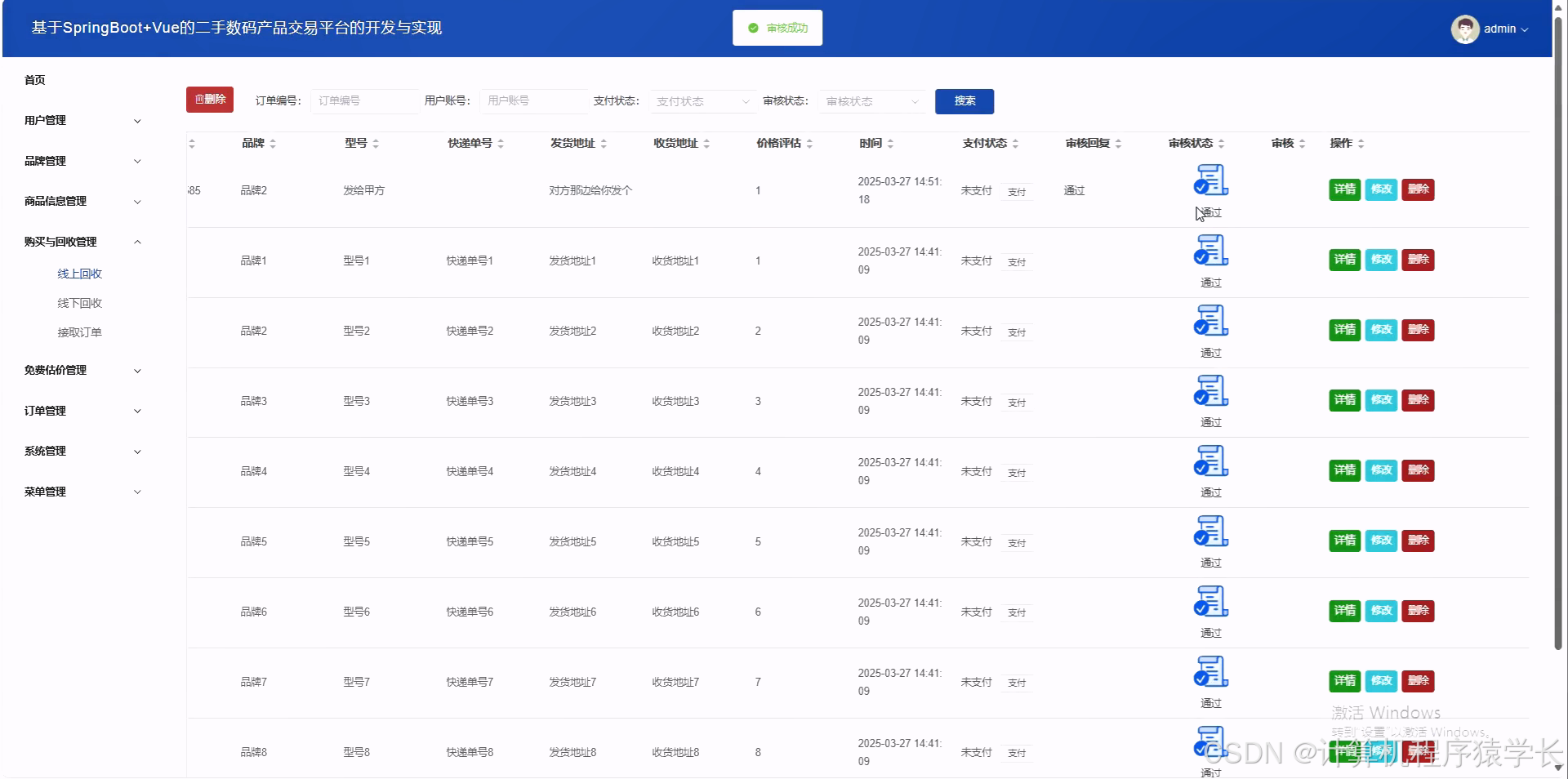Click 支付 link in the first row
Screen dimensions: 1568x779
[1016, 192]
